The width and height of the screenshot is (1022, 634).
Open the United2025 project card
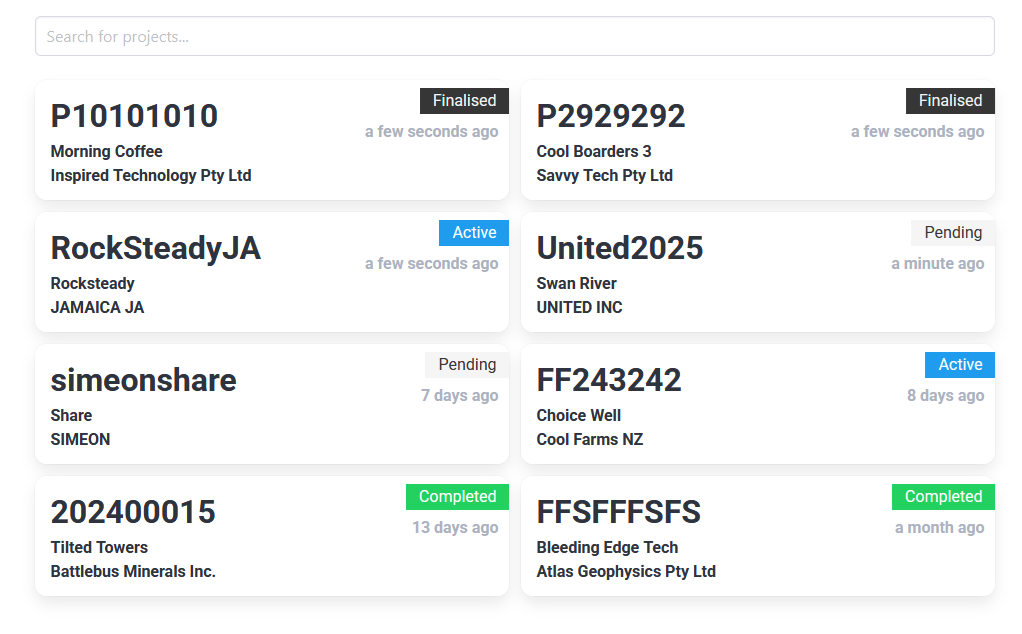pyautogui.click(x=620, y=249)
